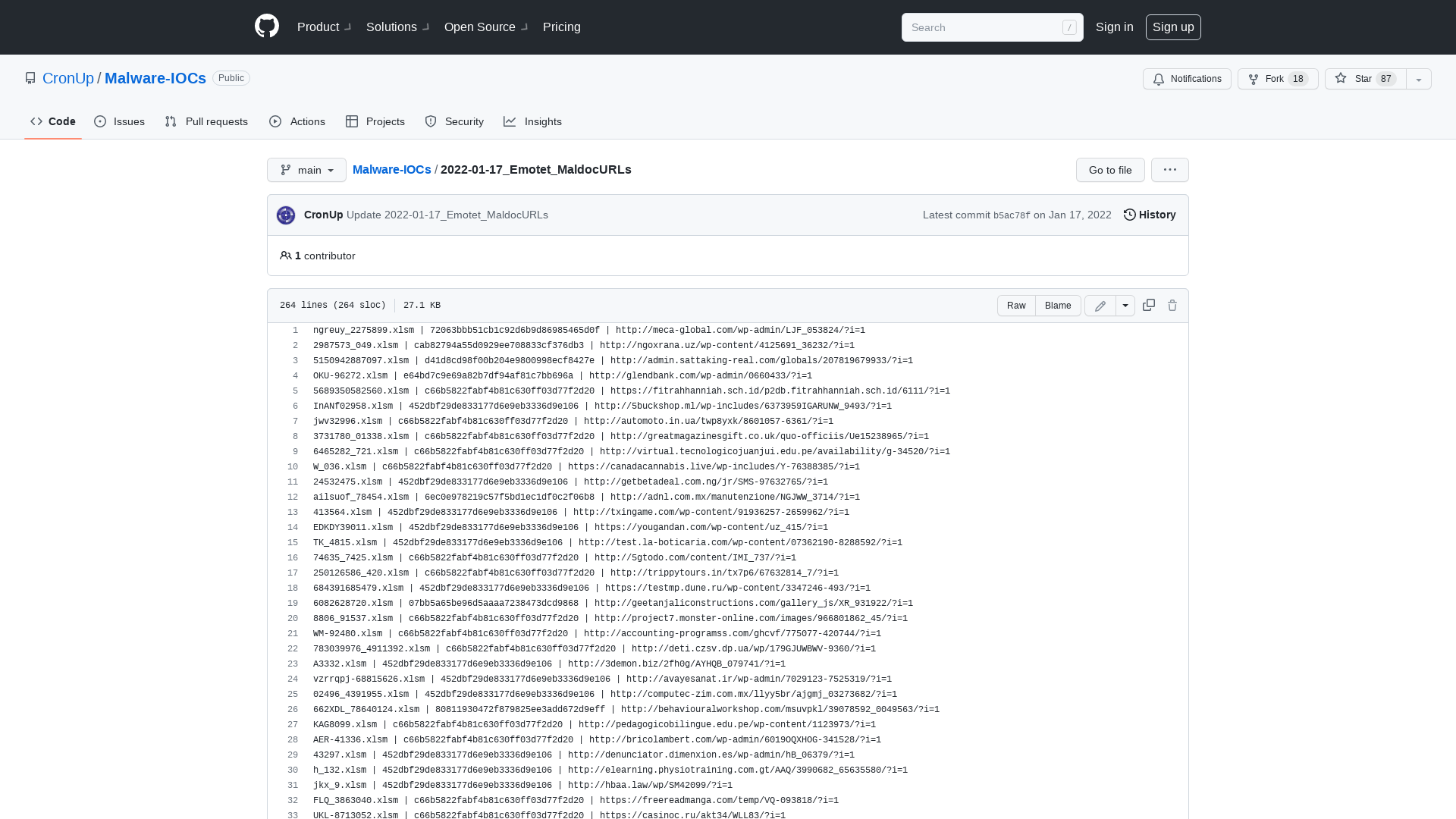Delete this file with the trash icon
Viewport: 1456px width, 819px height.
[1172, 306]
